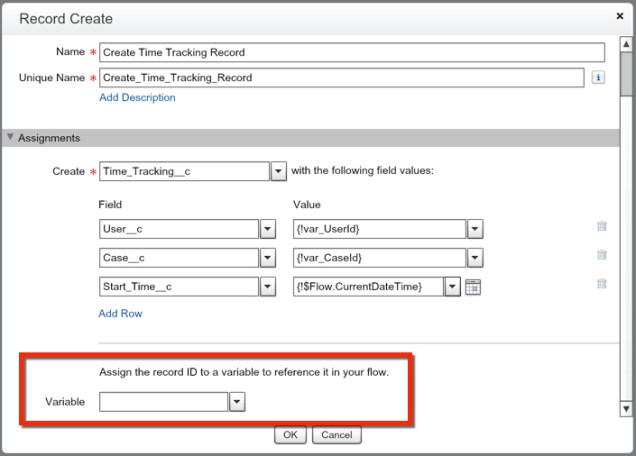This screenshot has height=456, width=636.
Task: Open the User__c field dropdown arrow
Action: pyautogui.click(x=268, y=229)
